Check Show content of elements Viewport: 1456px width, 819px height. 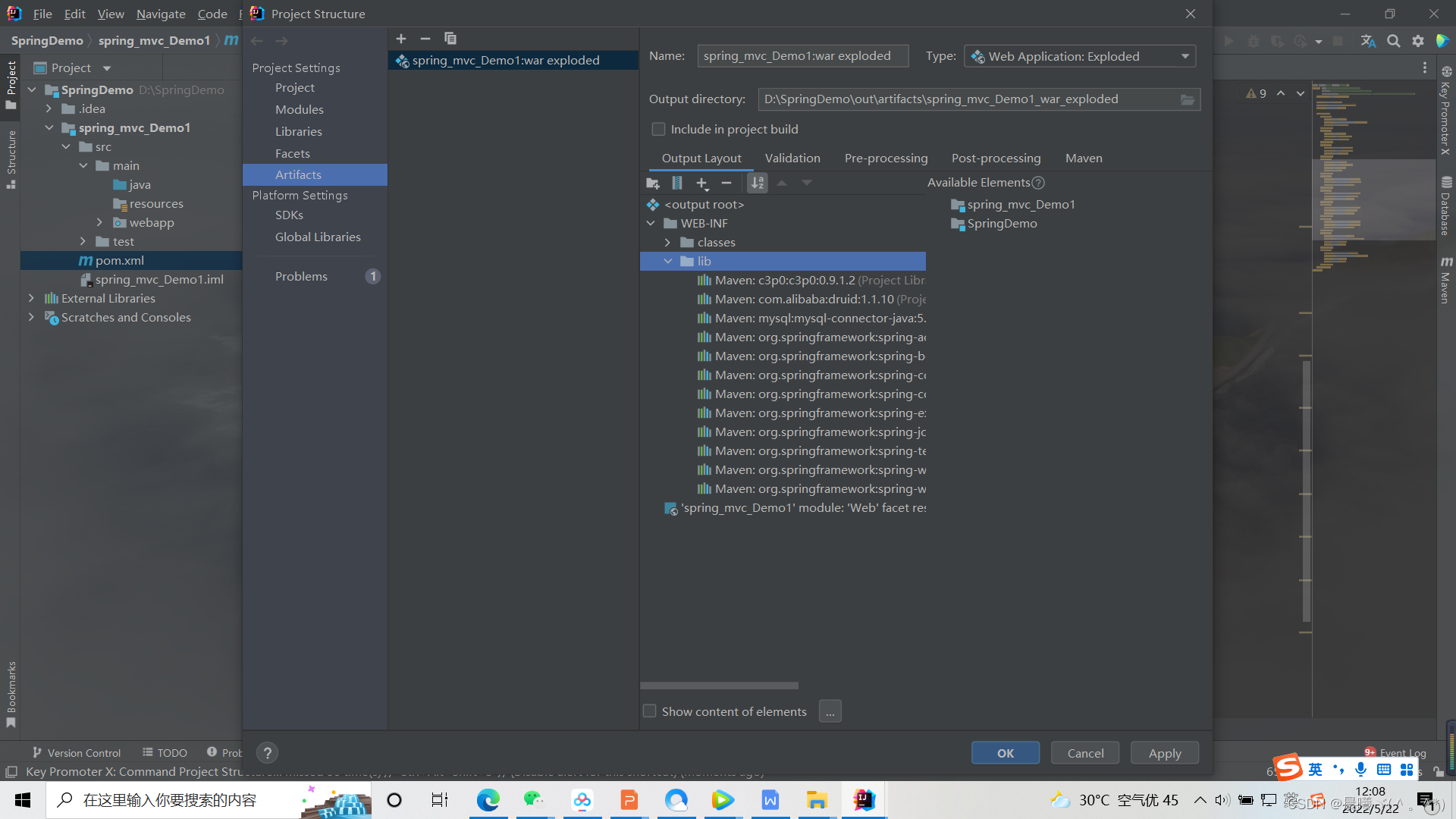tap(650, 711)
